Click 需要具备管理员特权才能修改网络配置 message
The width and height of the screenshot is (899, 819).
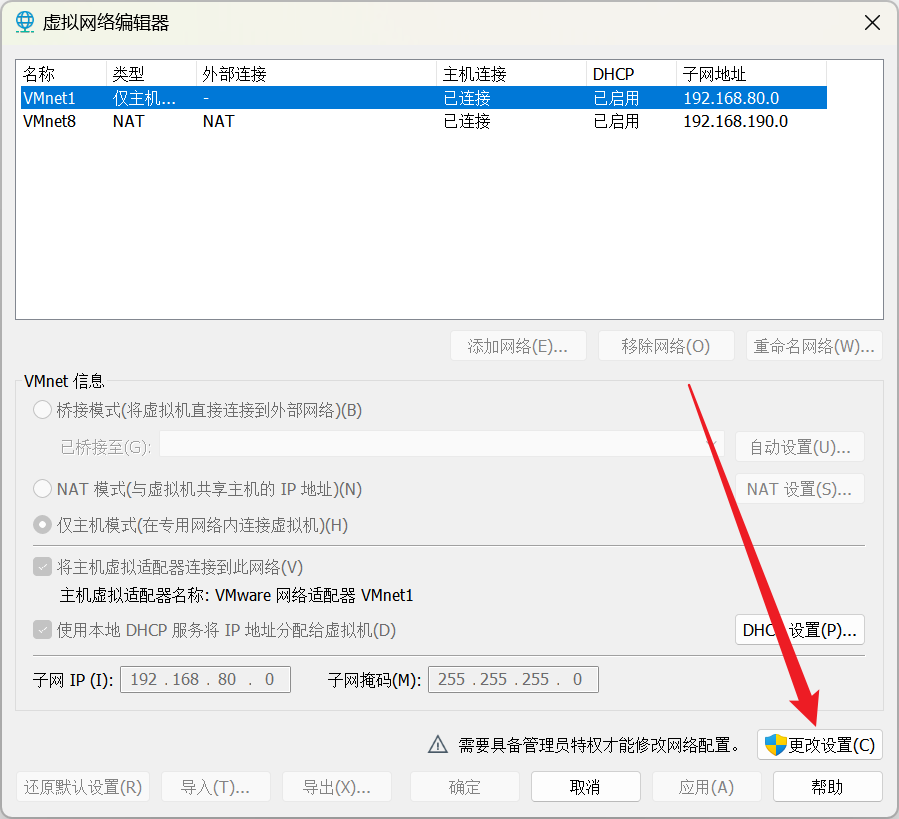[600, 745]
